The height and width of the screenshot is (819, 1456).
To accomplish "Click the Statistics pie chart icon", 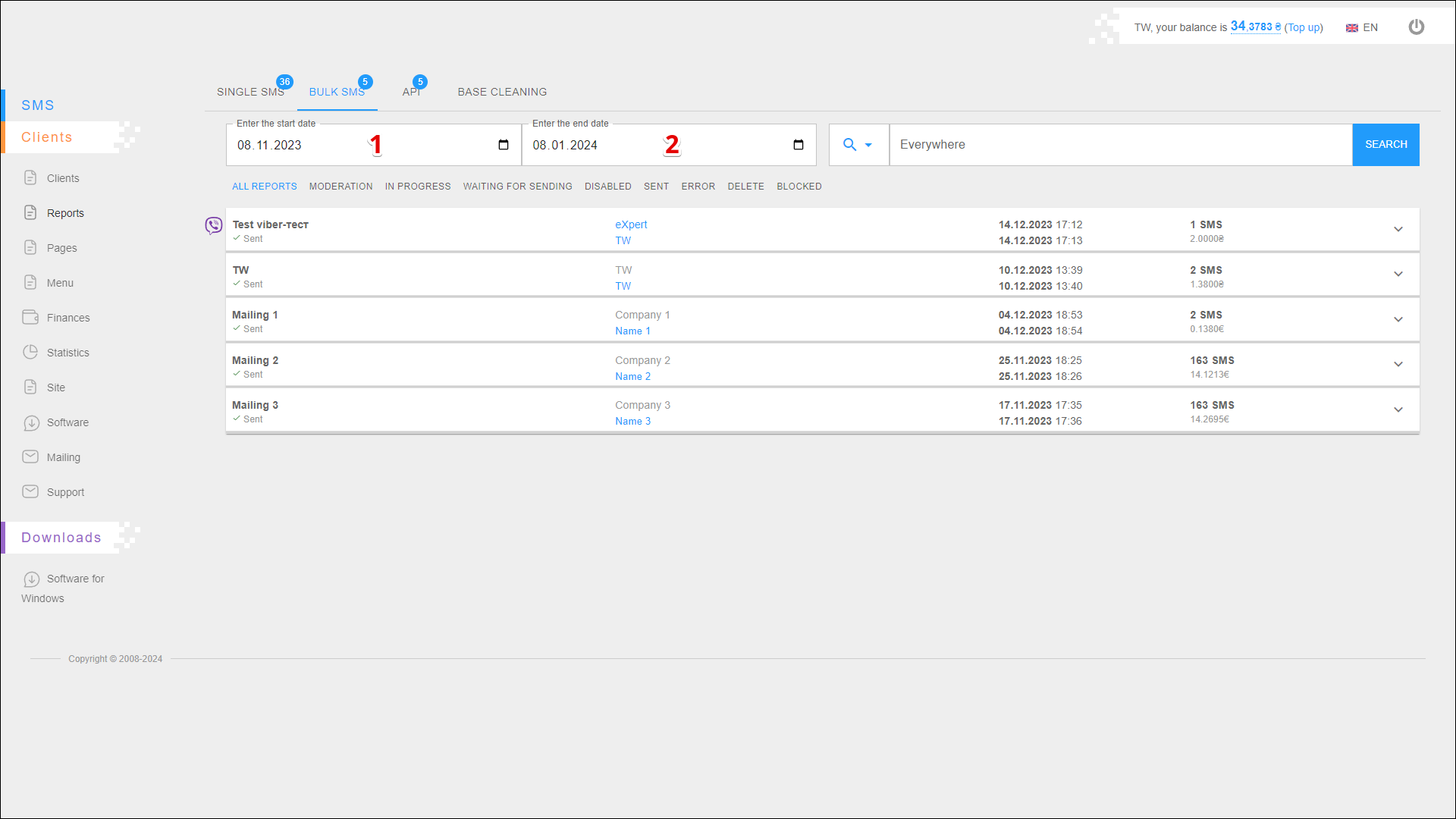I will click(30, 352).
